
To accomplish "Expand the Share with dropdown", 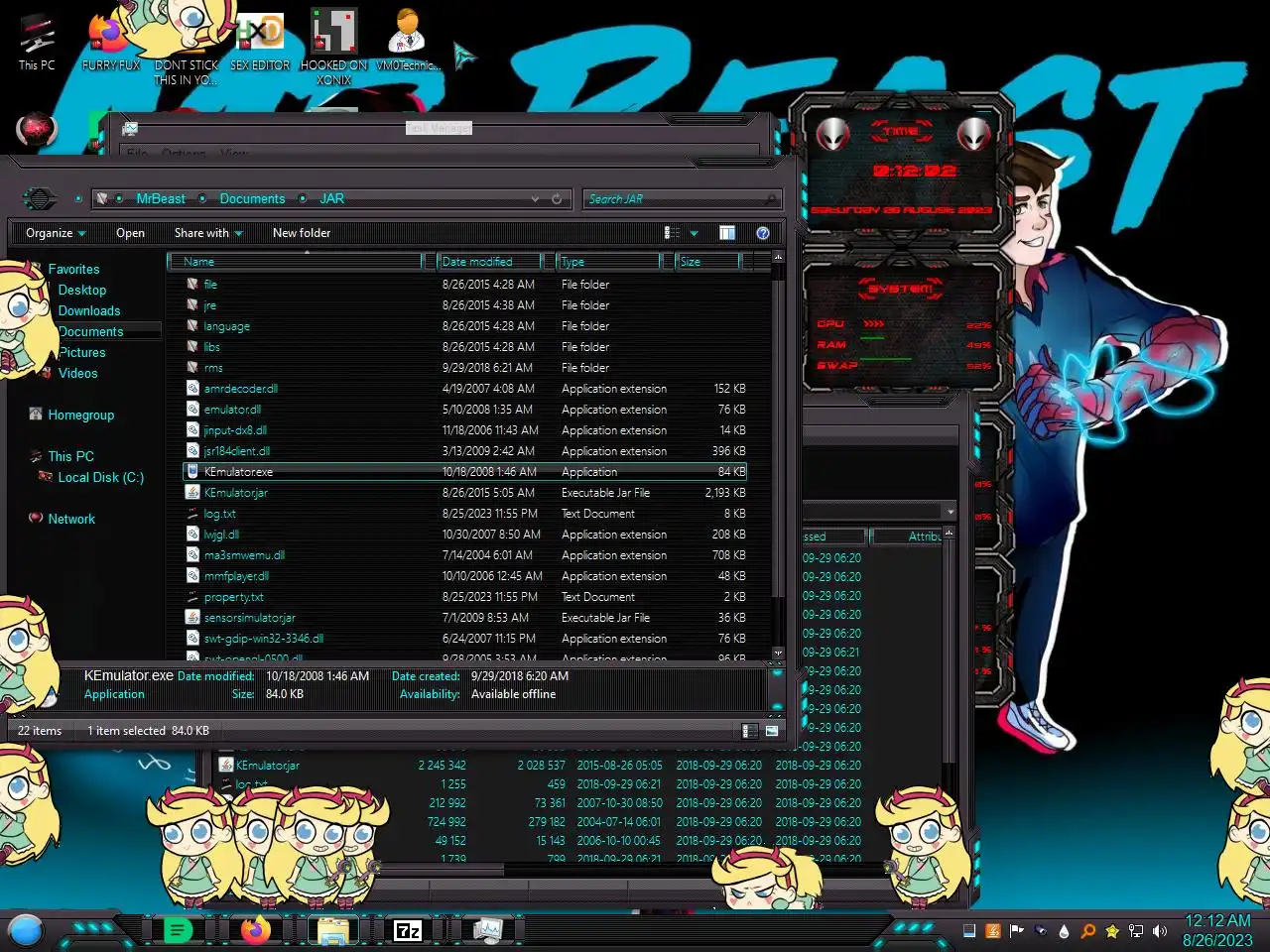I will [208, 233].
